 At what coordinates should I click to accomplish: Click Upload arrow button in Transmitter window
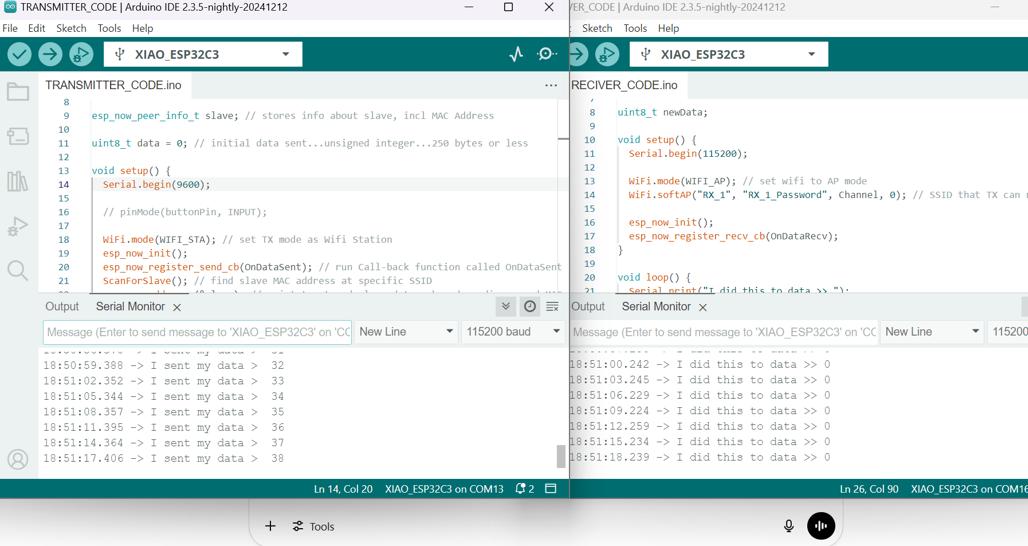[x=50, y=54]
